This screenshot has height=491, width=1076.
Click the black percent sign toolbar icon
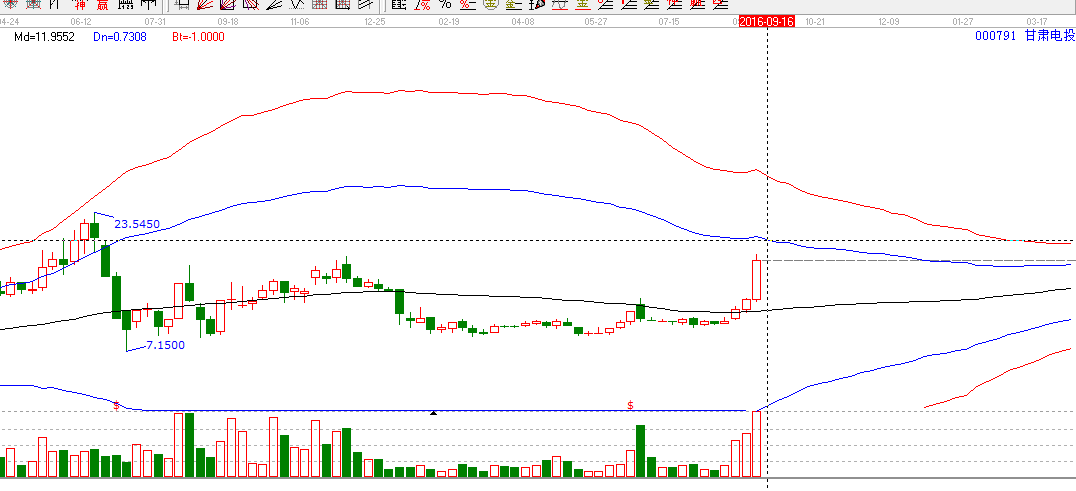(x=445, y=5)
